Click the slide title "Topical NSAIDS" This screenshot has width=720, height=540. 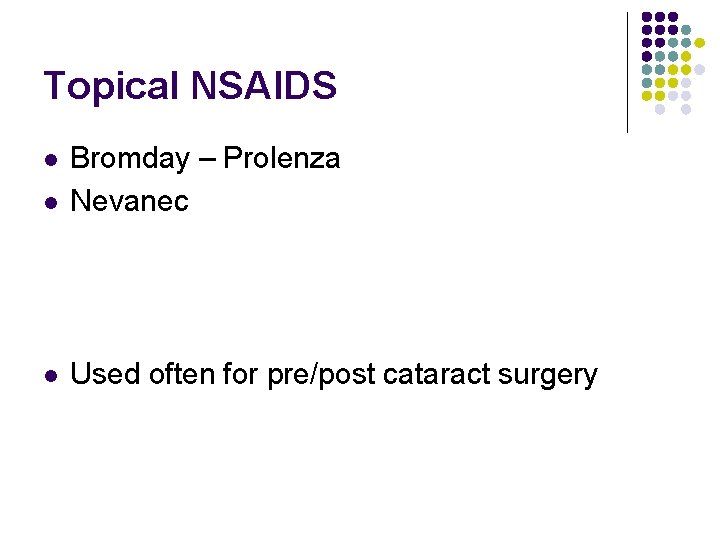click(x=190, y=86)
